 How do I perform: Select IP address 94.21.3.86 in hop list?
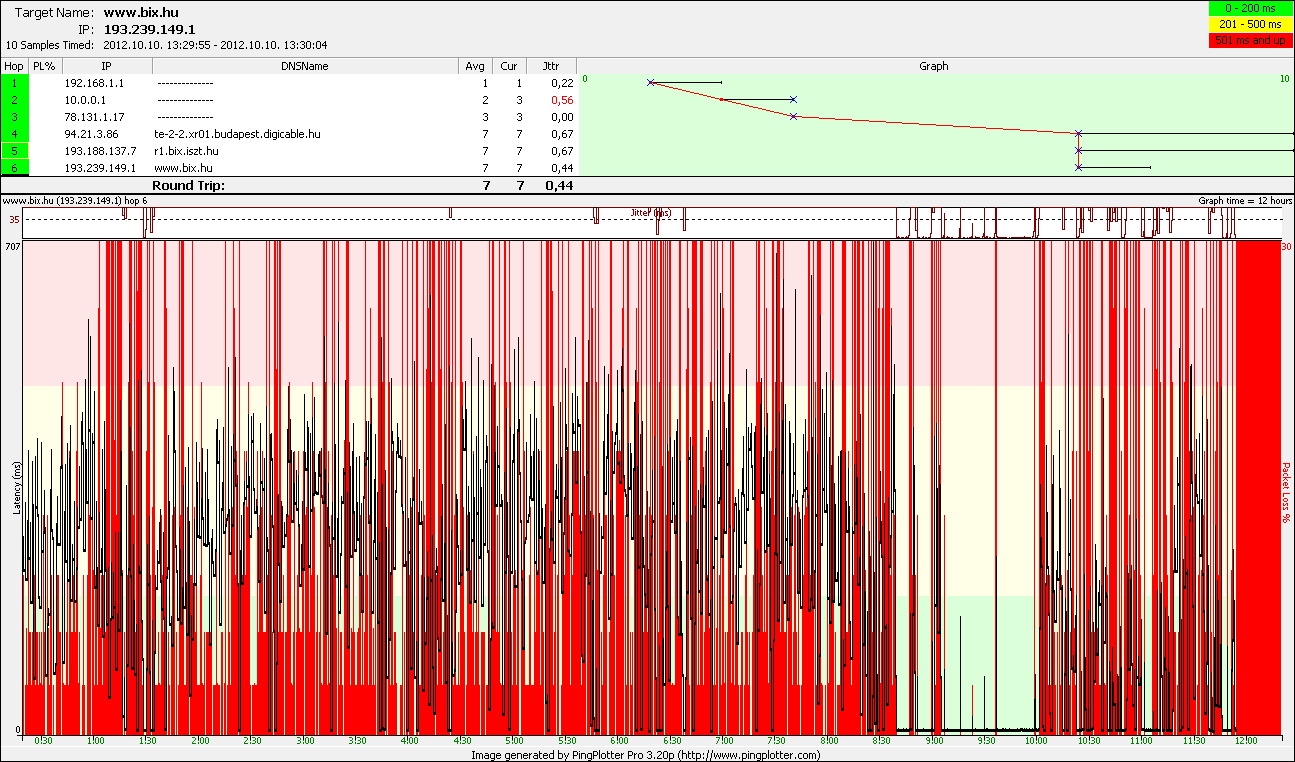(91, 134)
